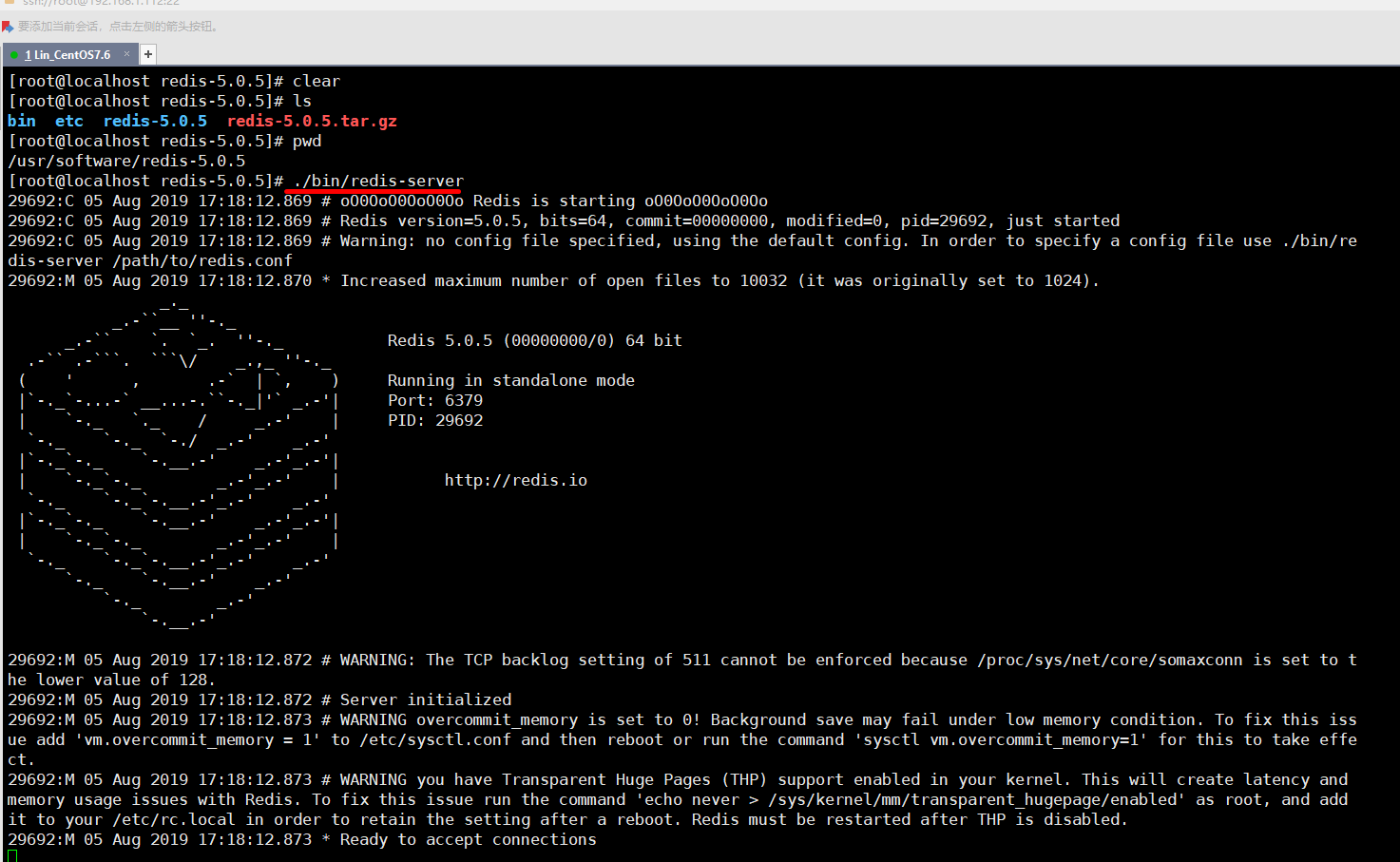Click the terminal cursor block

11,855
